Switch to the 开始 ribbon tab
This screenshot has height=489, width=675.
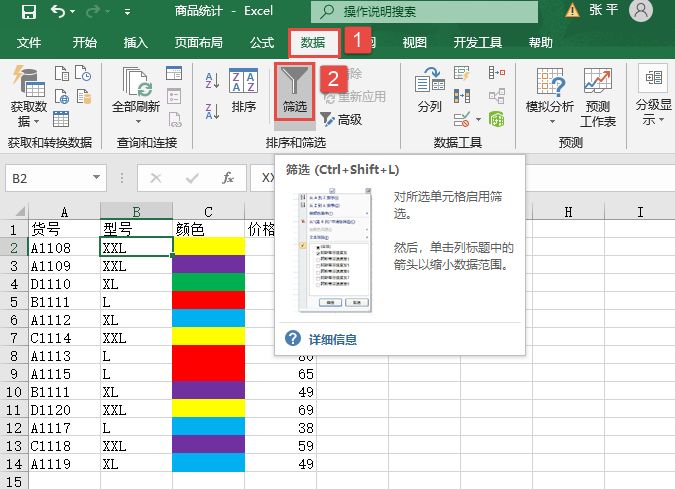click(x=84, y=43)
